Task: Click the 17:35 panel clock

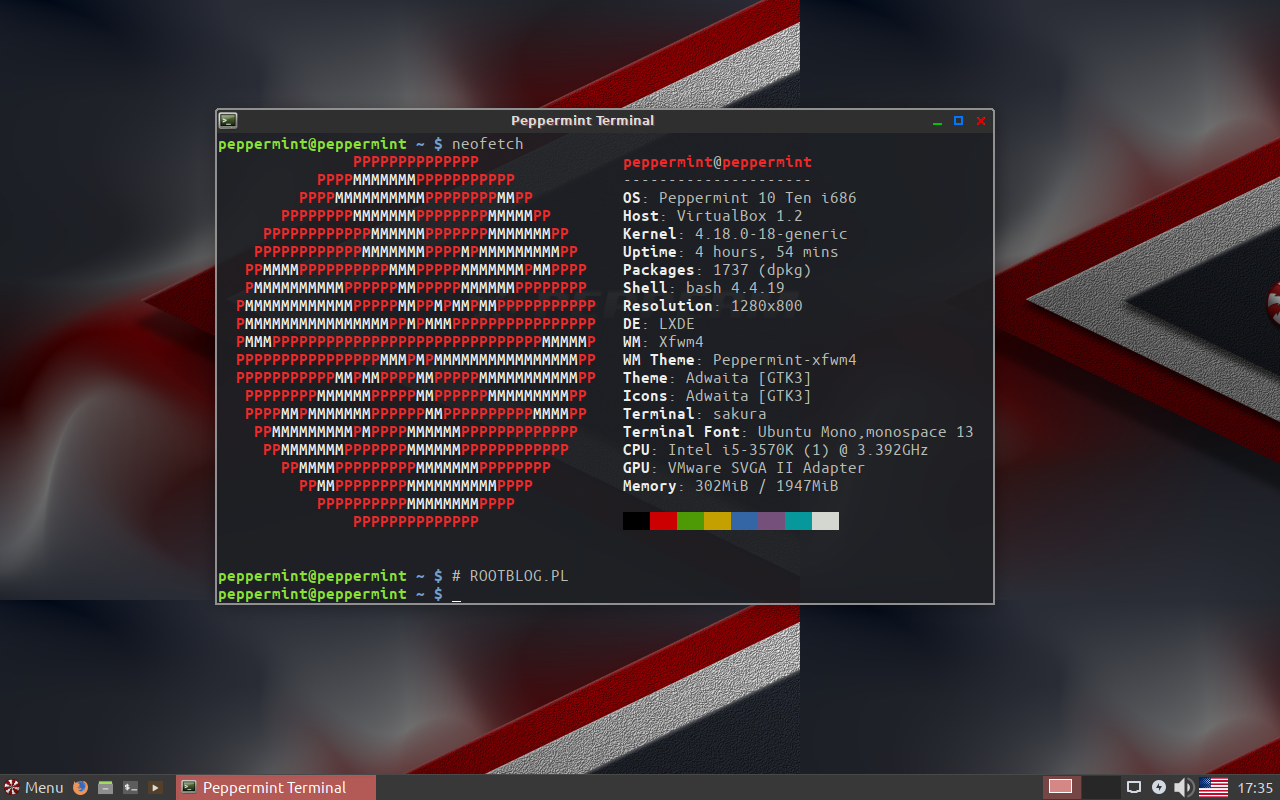Action: pyautogui.click(x=1255, y=788)
